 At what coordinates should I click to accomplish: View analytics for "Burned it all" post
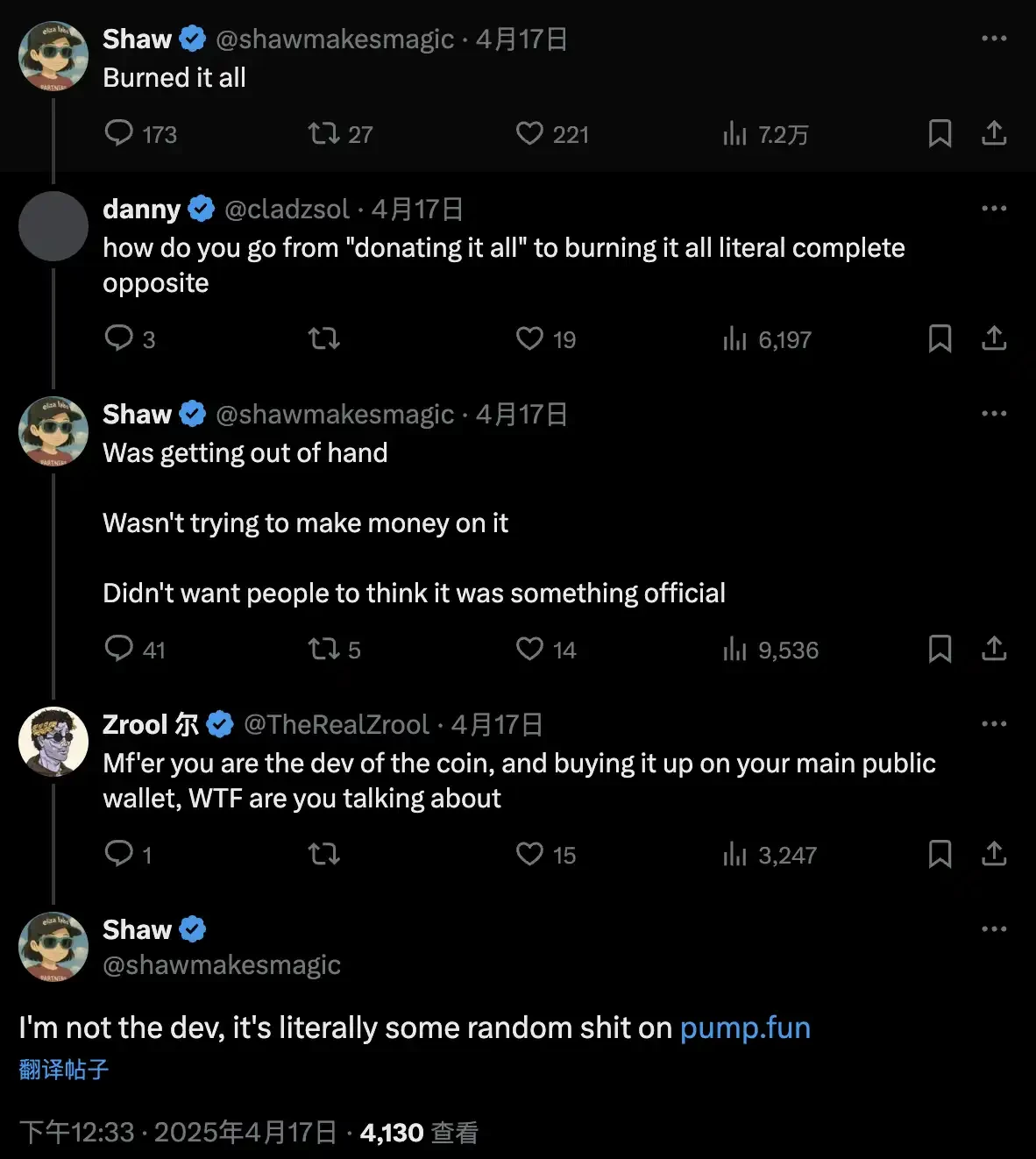click(734, 133)
